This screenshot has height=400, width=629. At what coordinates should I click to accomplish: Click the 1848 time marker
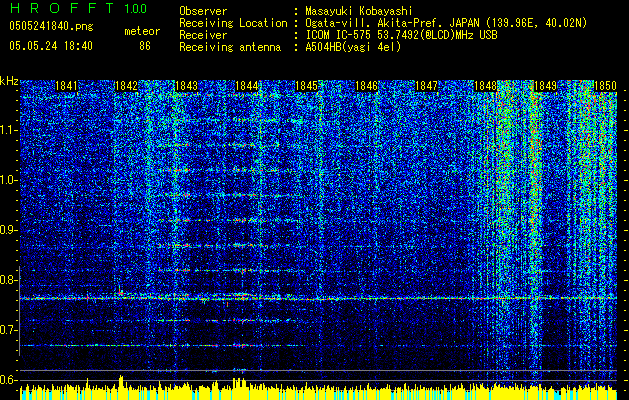click(x=486, y=86)
